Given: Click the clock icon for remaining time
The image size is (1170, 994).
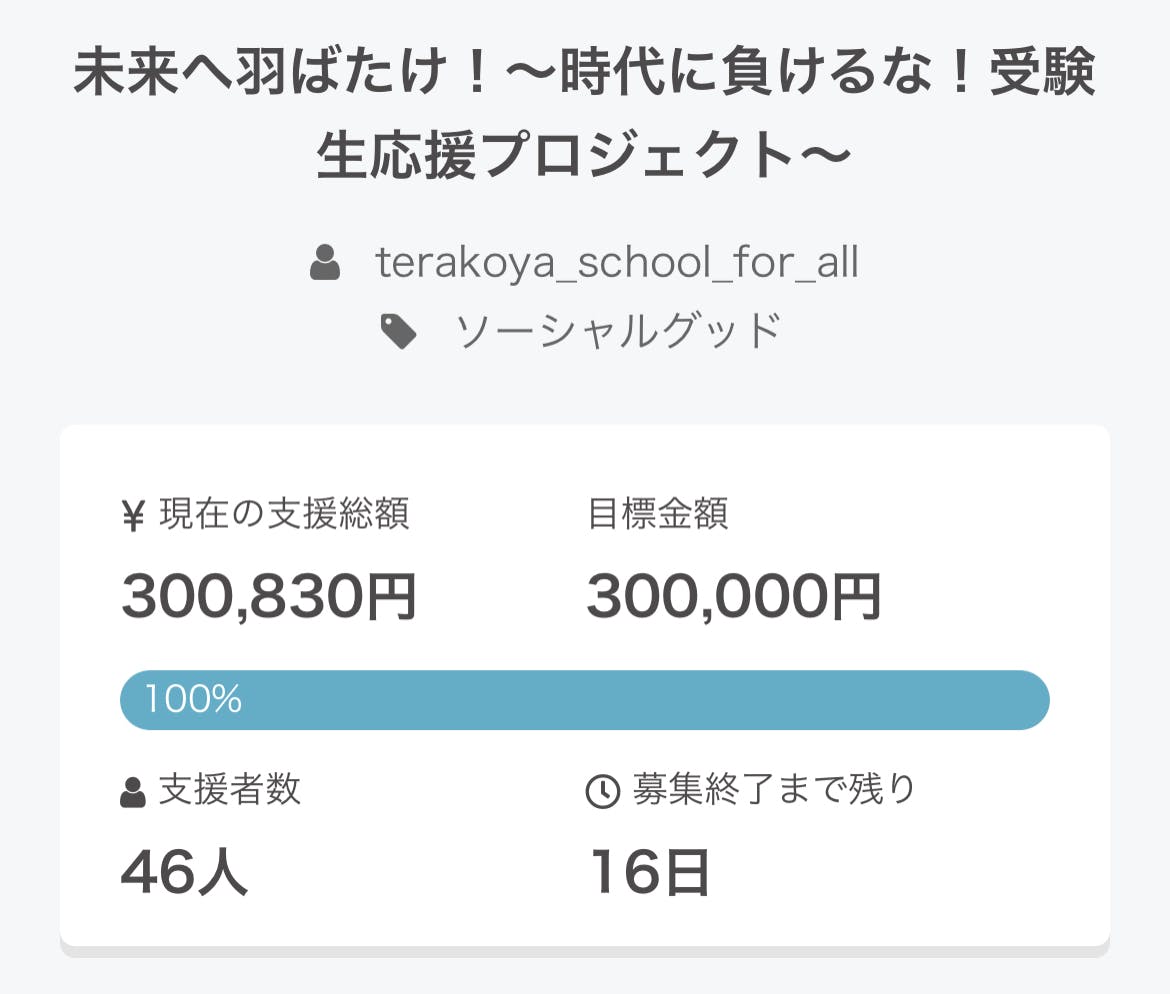Looking at the screenshot, I should click(x=602, y=792).
